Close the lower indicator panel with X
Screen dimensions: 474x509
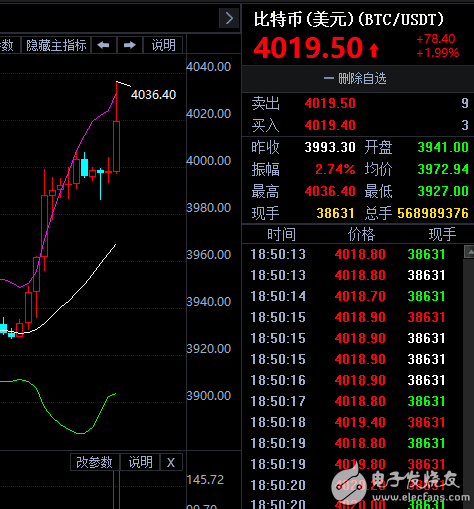click(x=171, y=462)
